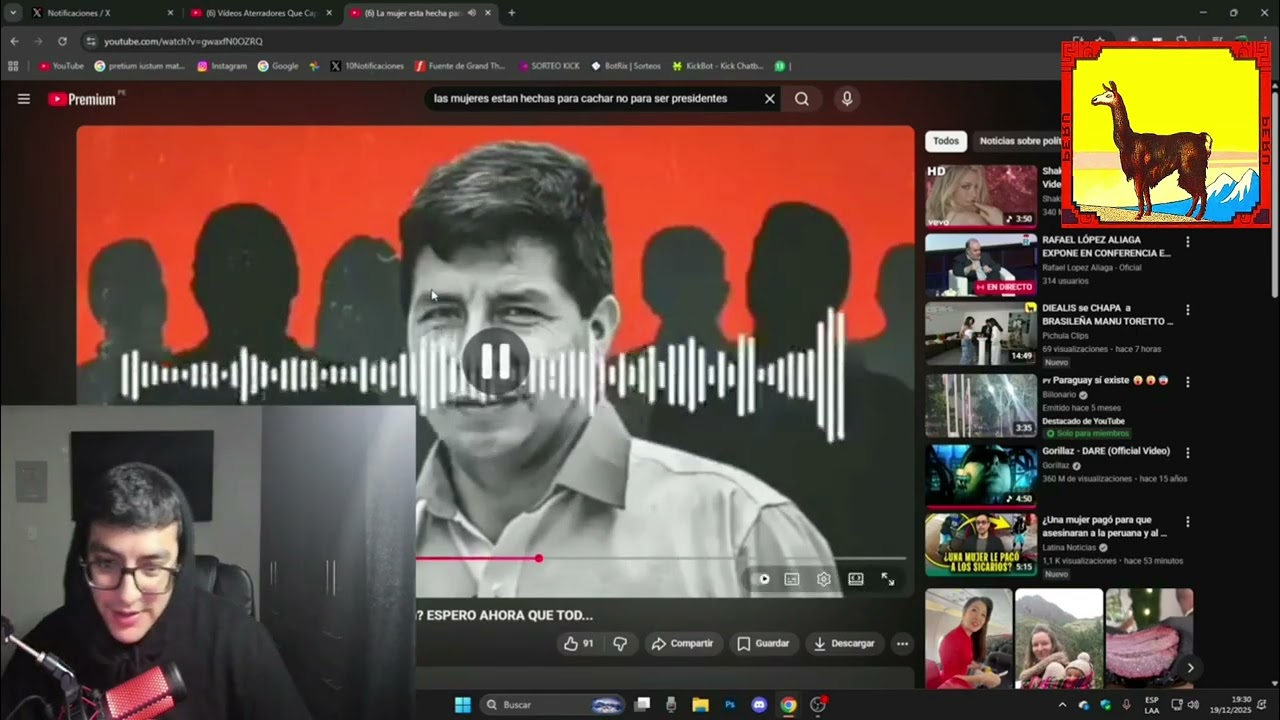Click the Guardar save button
The image size is (1280, 720).
click(763, 644)
